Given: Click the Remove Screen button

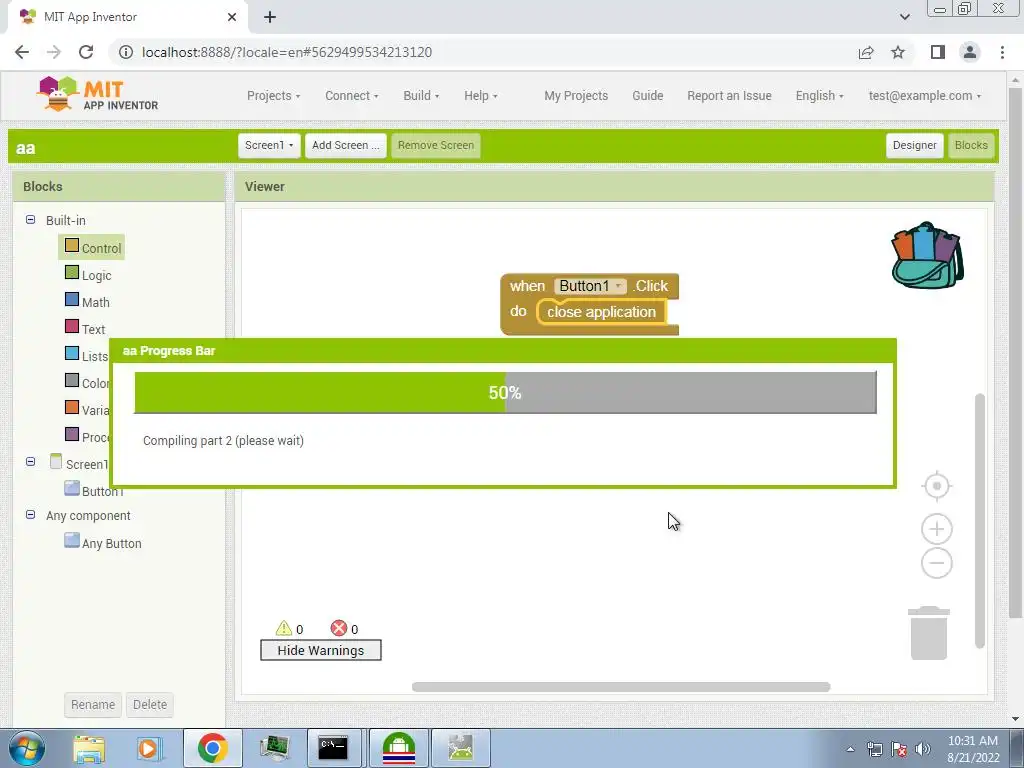Looking at the screenshot, I should point(436,145).
